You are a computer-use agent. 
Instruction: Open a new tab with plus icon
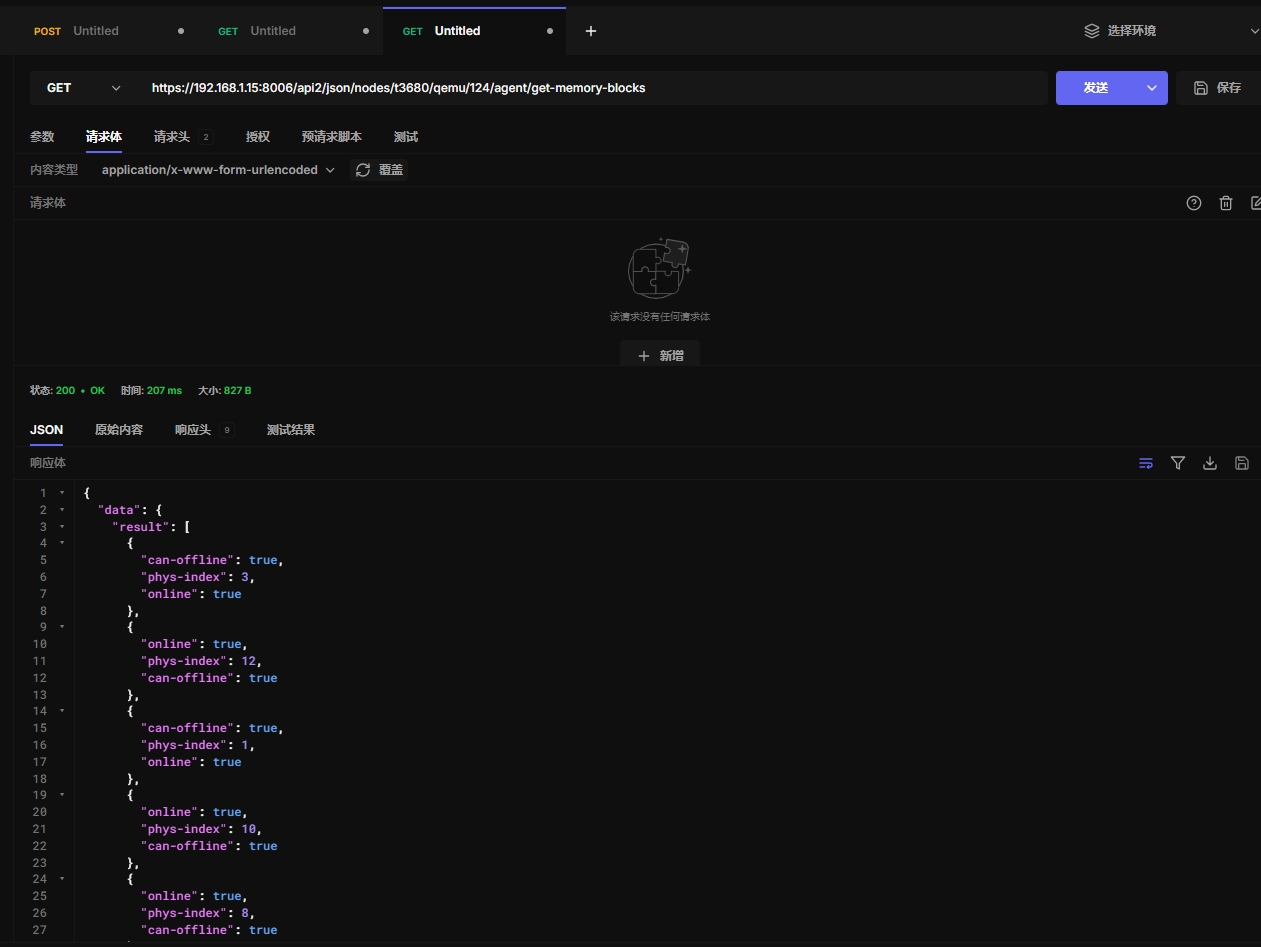point(591,31)
